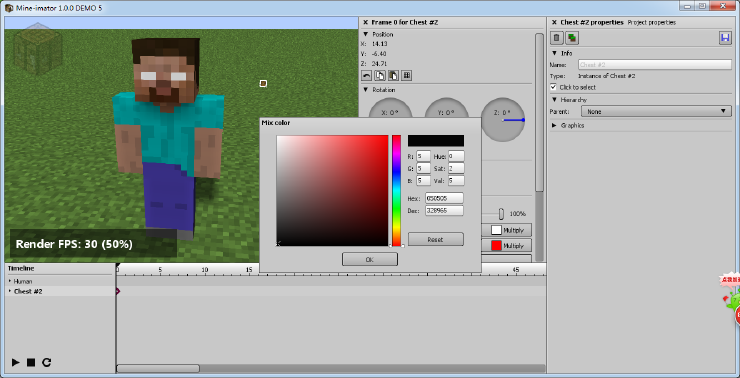Click the Hue value field
The height and width of the screenshot is (378, 740).
[x=456, y=156]
